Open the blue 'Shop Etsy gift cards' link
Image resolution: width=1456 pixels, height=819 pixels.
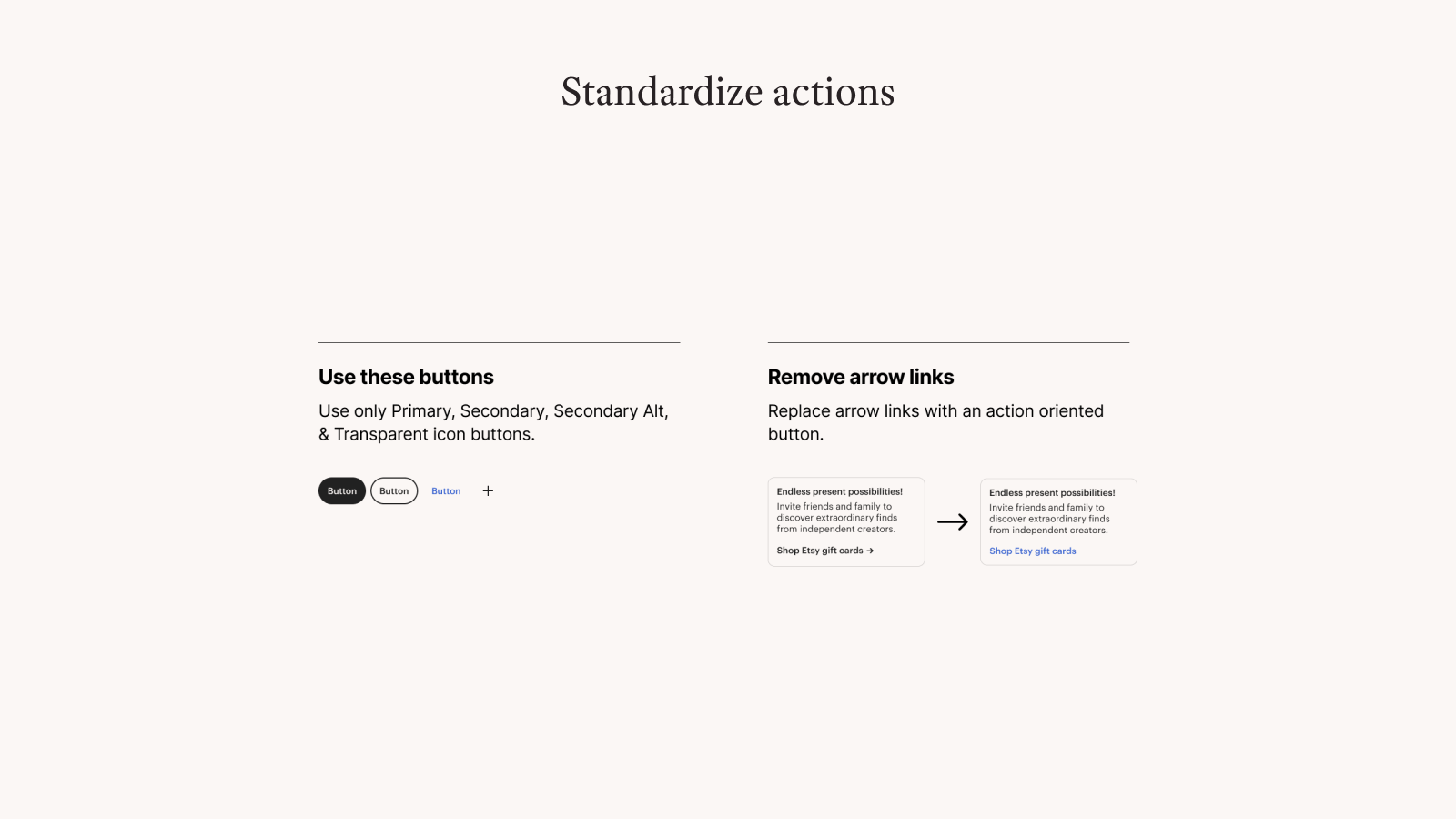(1032, 551)
